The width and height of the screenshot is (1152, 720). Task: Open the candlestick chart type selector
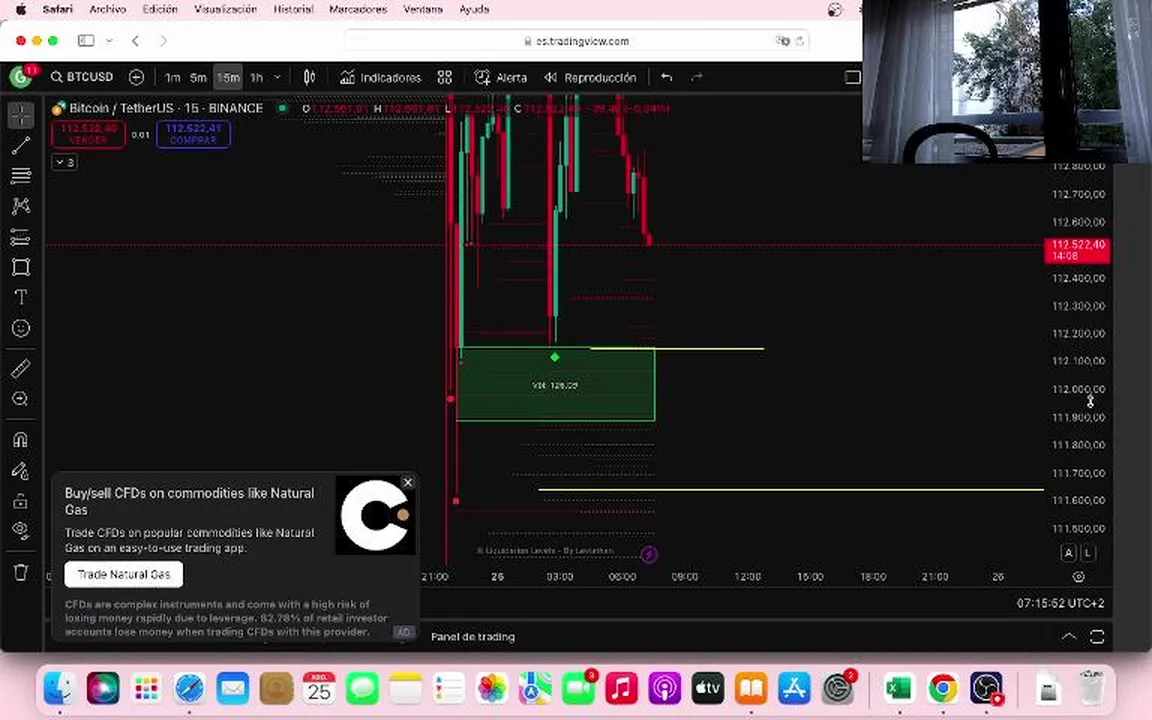[309, 77]
